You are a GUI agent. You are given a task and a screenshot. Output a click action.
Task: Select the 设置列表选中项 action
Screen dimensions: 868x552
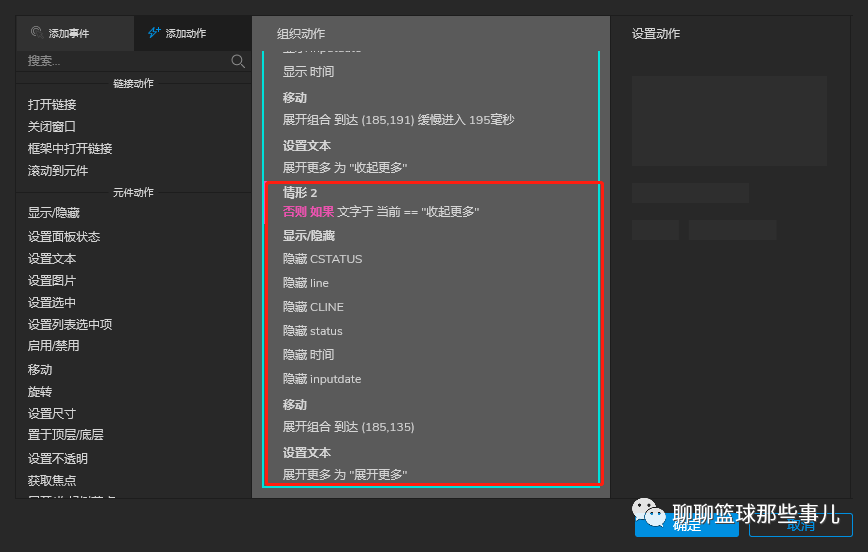coord(70,324)
